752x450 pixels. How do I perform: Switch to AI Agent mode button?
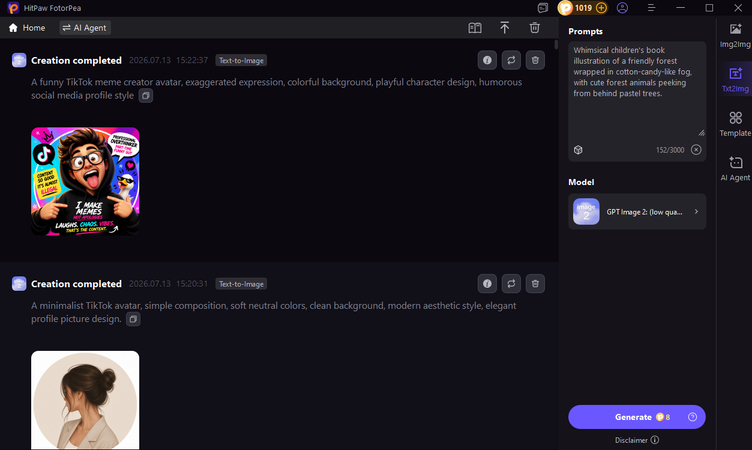(x=85, y=28)
